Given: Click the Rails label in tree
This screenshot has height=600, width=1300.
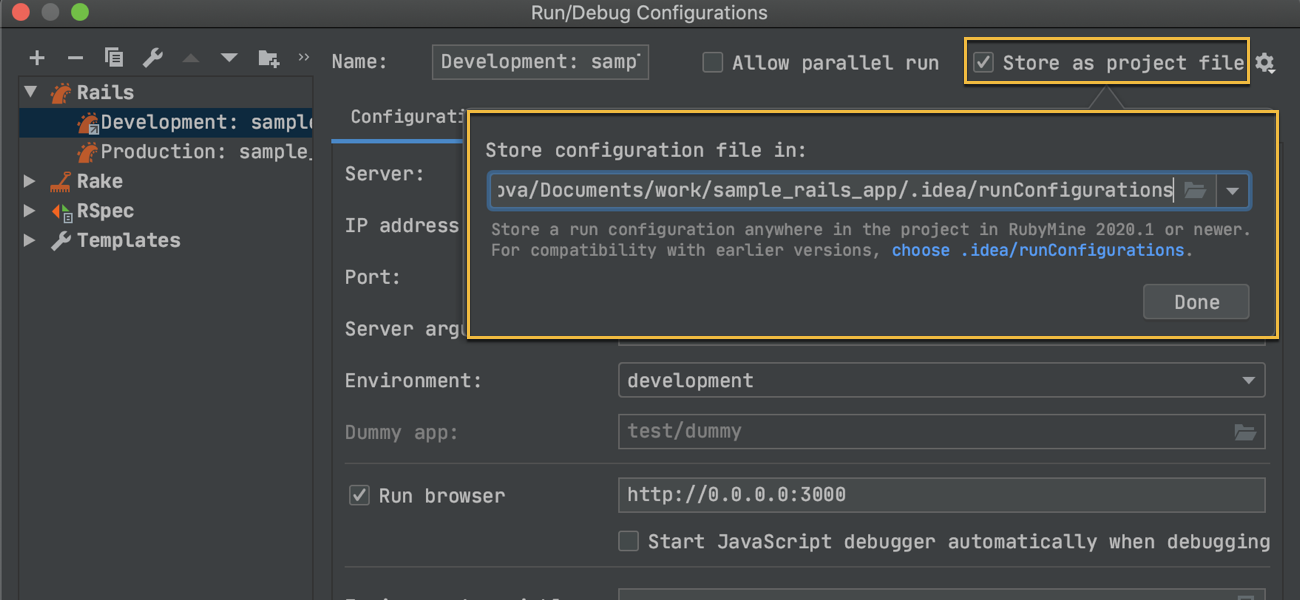Looking at the screenshot, I should (x=105, y=93).
